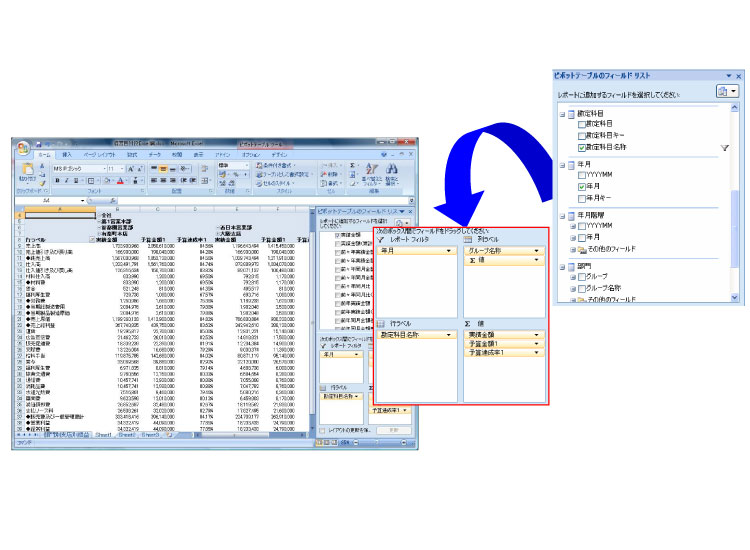This screenshot has width=750, height=550.
Task: Open 勘定科目名称 dropdown in enlarged Row Labels box
Action: pyautogui.click(x=449, y=335)
